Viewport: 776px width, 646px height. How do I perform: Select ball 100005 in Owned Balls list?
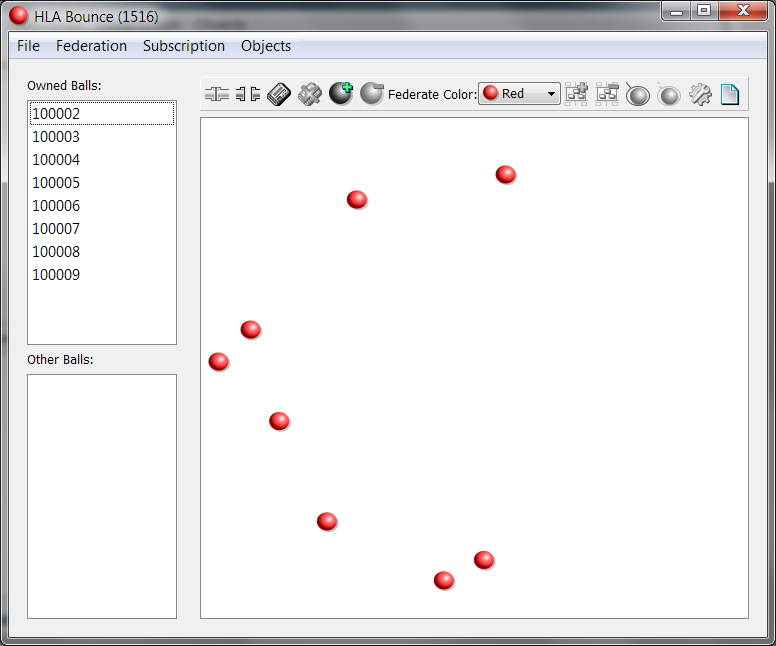tap(56, 183)
